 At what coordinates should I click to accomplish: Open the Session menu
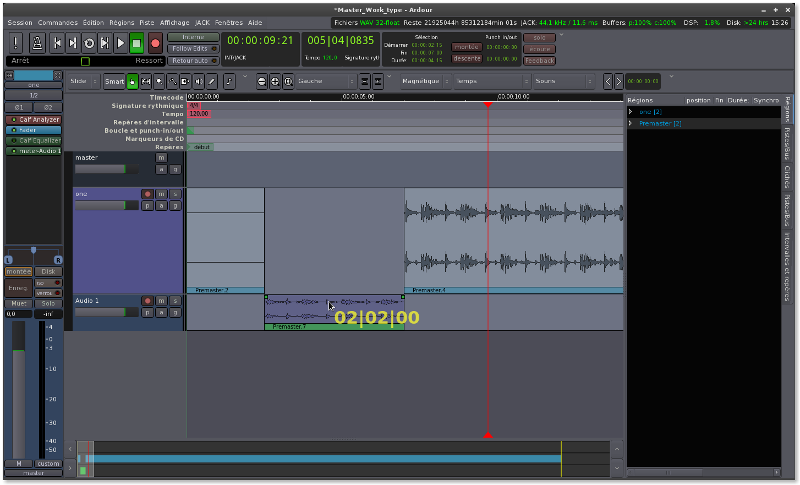[20, 22]
